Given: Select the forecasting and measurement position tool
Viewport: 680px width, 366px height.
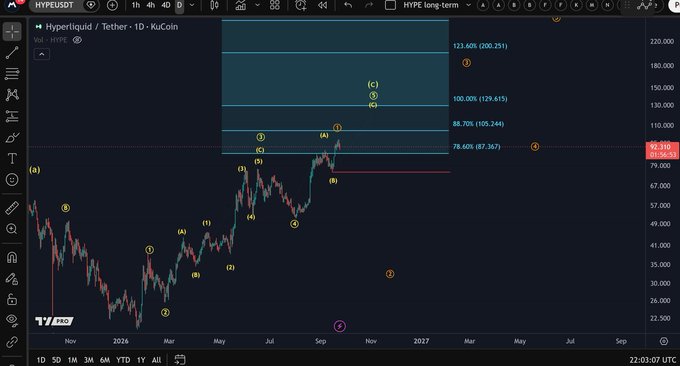Looking at the screenshot, I should 12,116.
